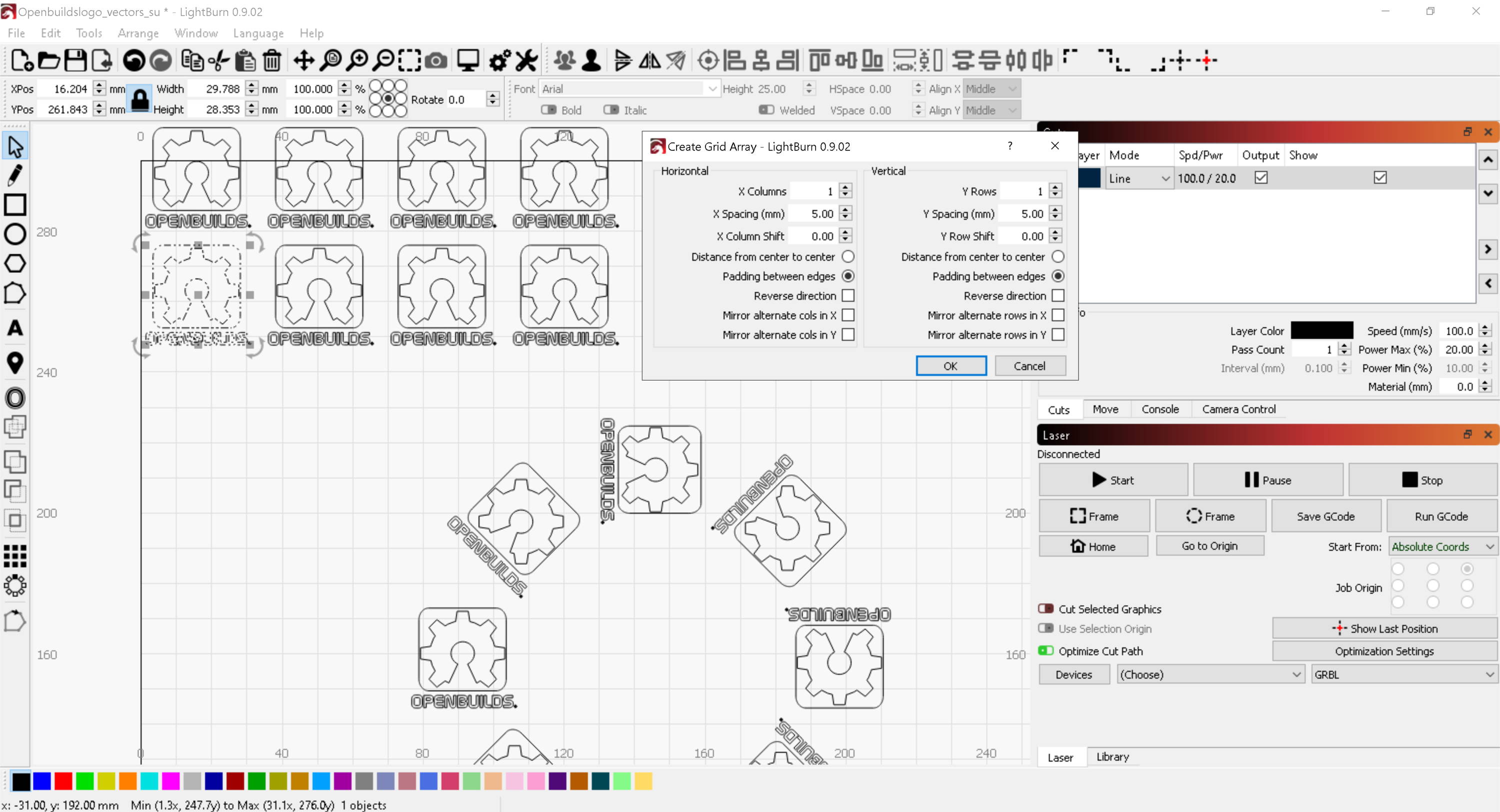Open the Align X Middle dropdown
The image size is (1500, 812).
pyautogui.click(x=991, y=89)
